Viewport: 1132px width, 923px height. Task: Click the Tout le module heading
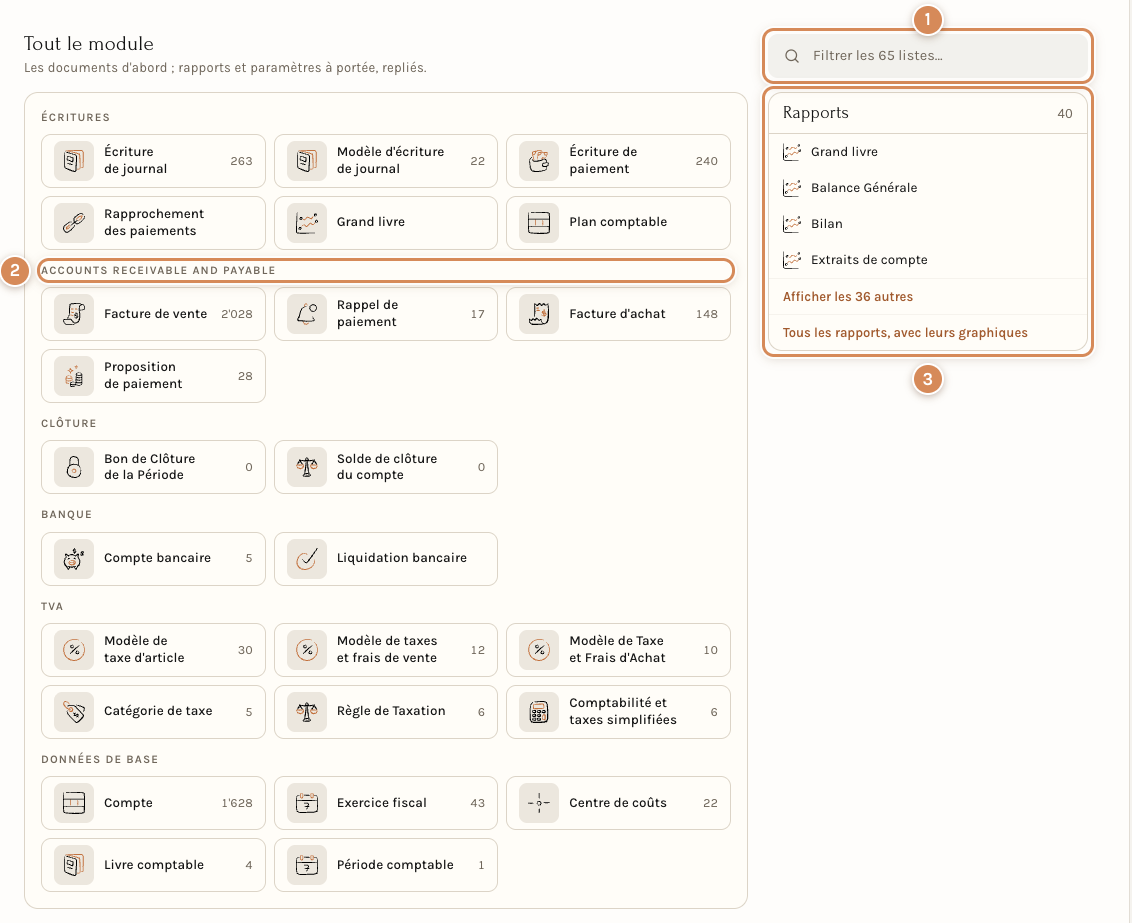coord(89,43)
